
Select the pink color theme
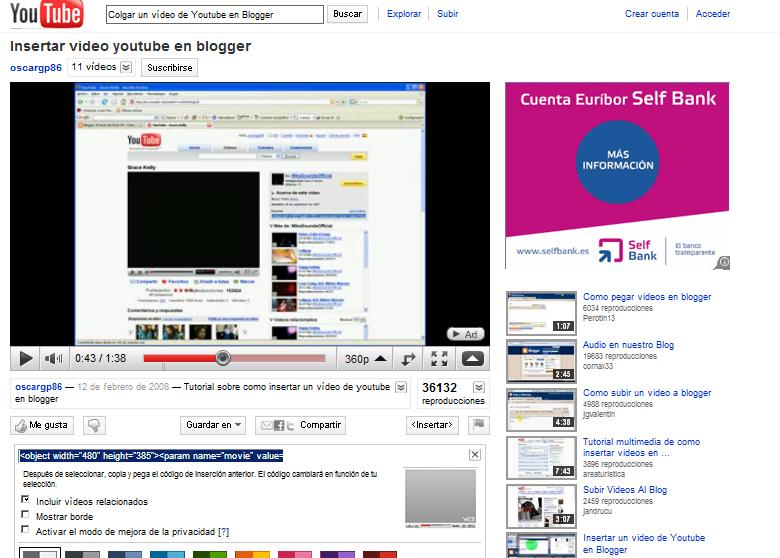coord(295,554)
